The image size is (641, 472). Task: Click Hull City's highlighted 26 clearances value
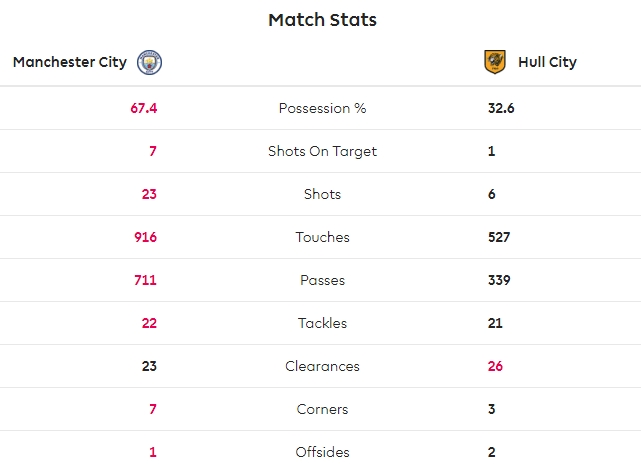pyautogui.click(x=495, y=366)
